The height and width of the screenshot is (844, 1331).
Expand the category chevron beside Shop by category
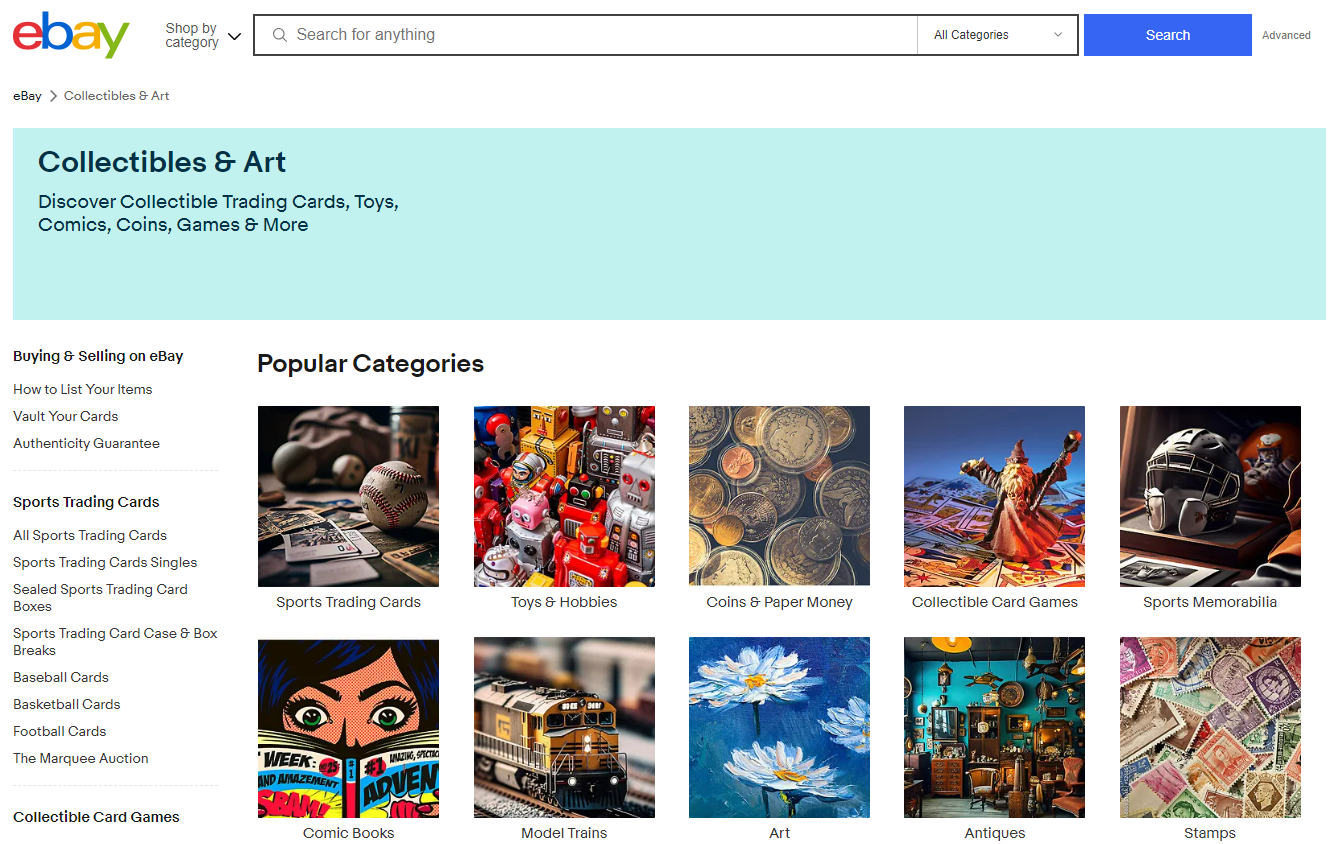pos(234,36)
